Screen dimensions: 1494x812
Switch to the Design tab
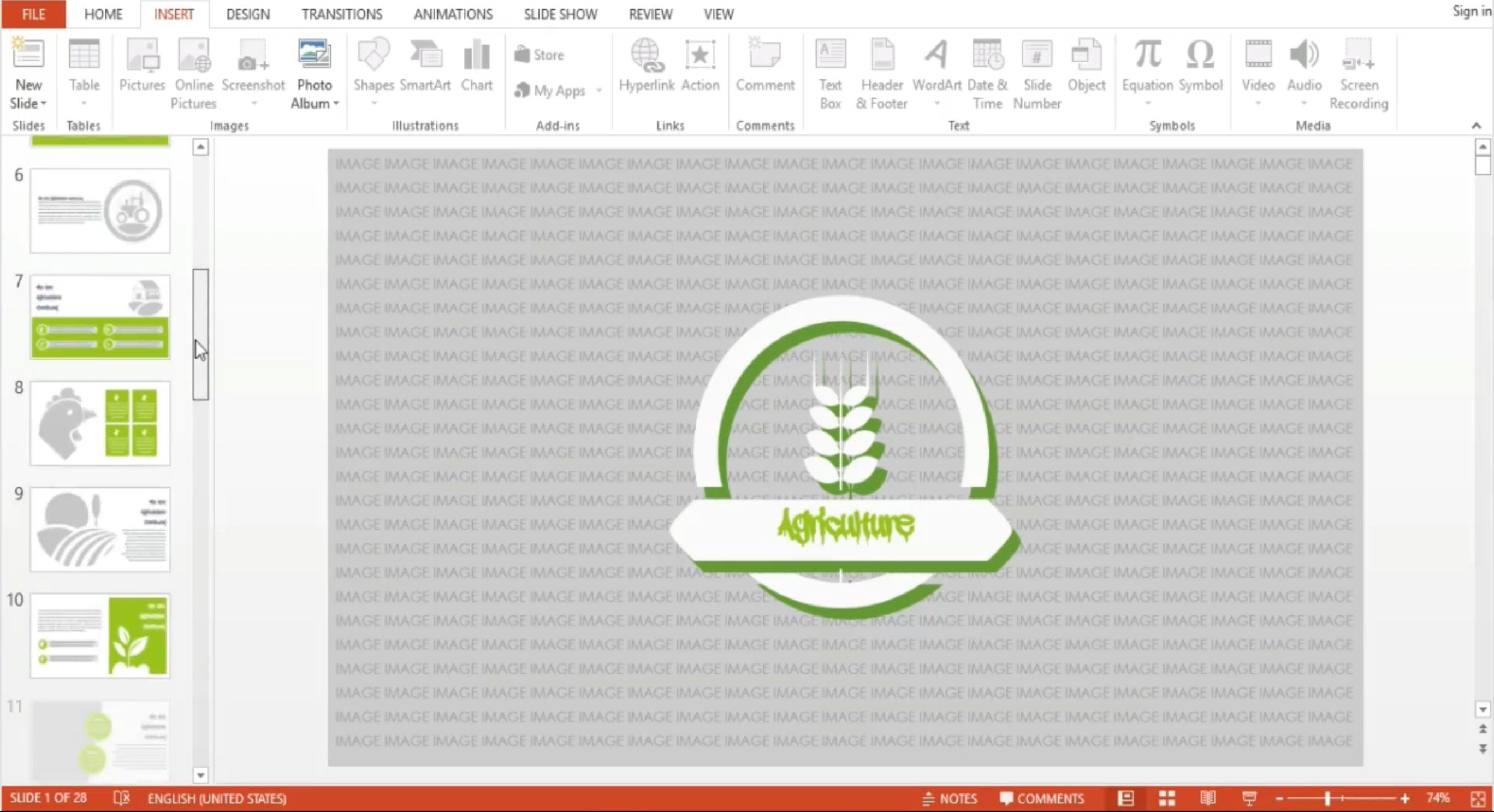point(248,14)
